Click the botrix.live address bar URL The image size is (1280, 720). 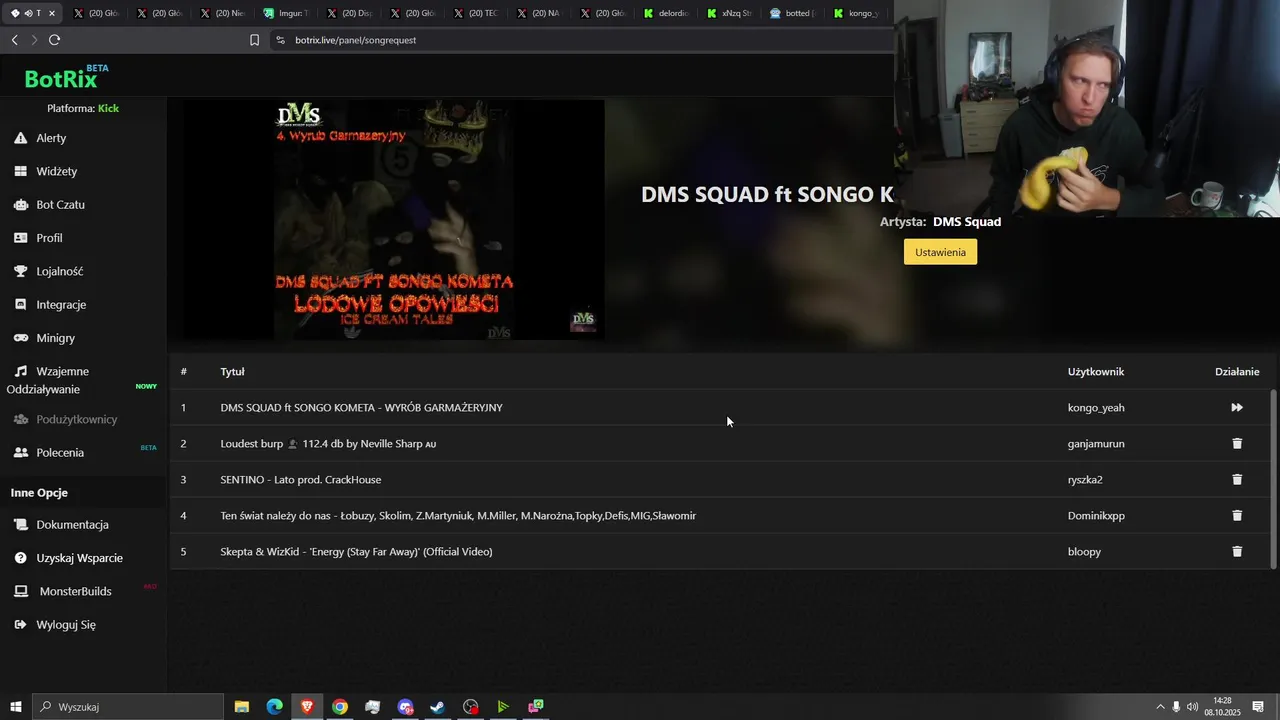pos(355,40)
